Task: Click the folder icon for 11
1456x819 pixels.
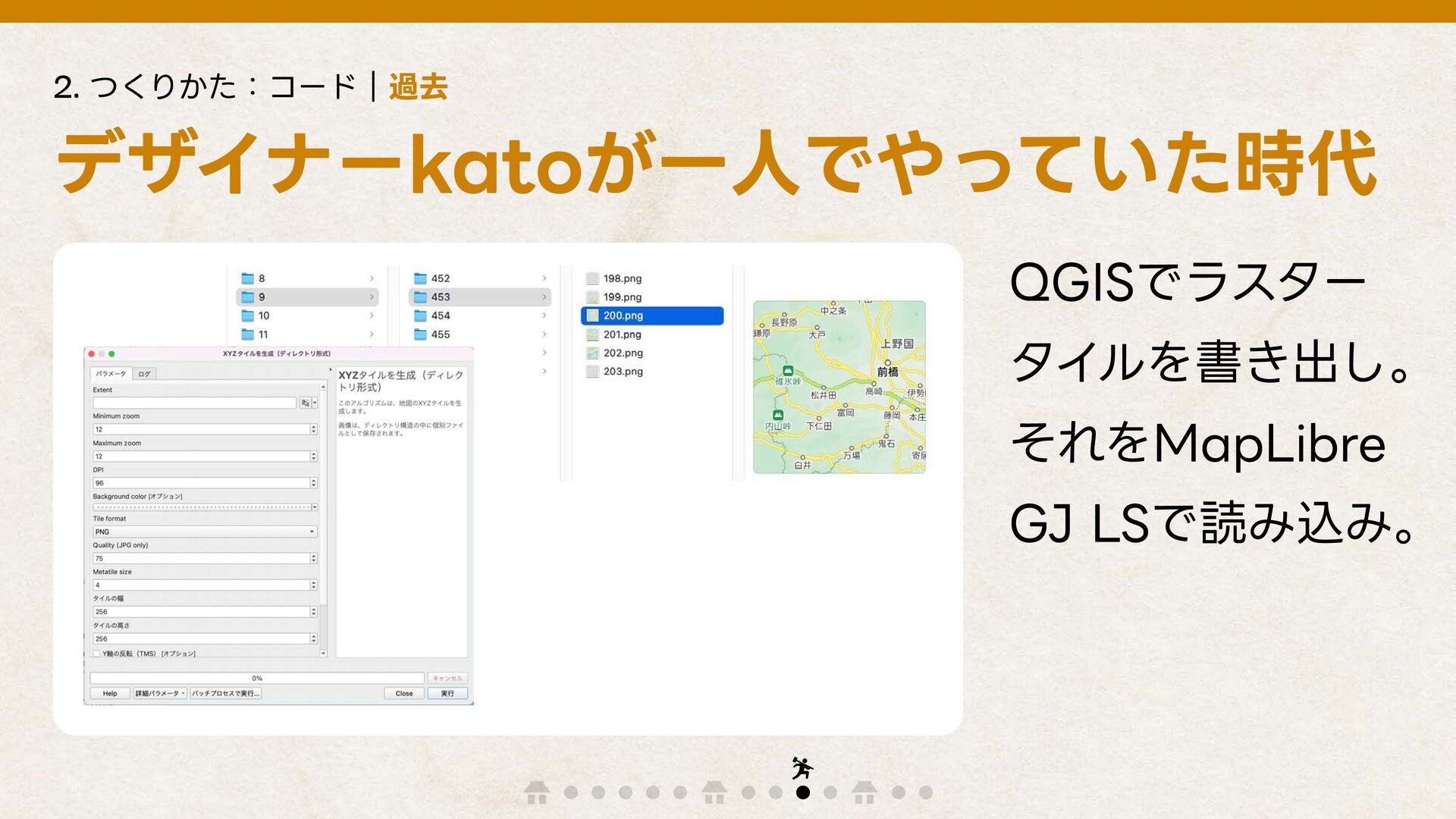Action: [x=247, y=334]
